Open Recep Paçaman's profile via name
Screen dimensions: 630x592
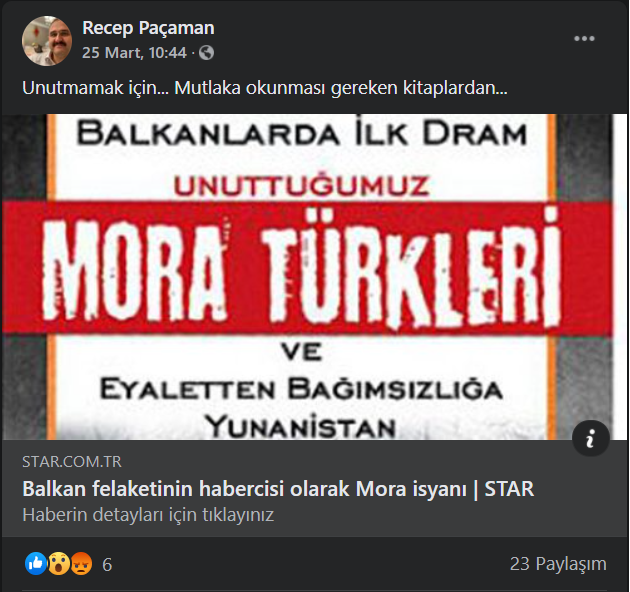[x=148, y=28]
